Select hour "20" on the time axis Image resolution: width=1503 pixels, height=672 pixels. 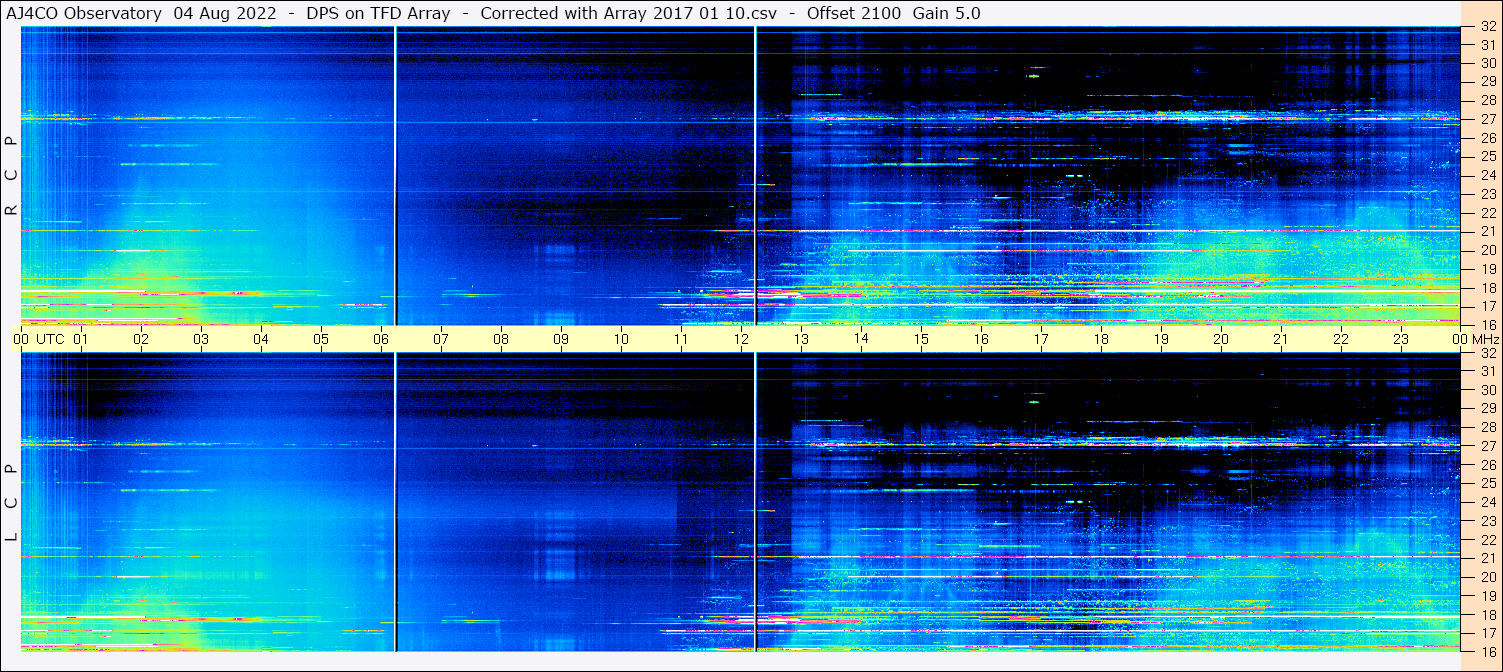click(x=1221, y=339)
